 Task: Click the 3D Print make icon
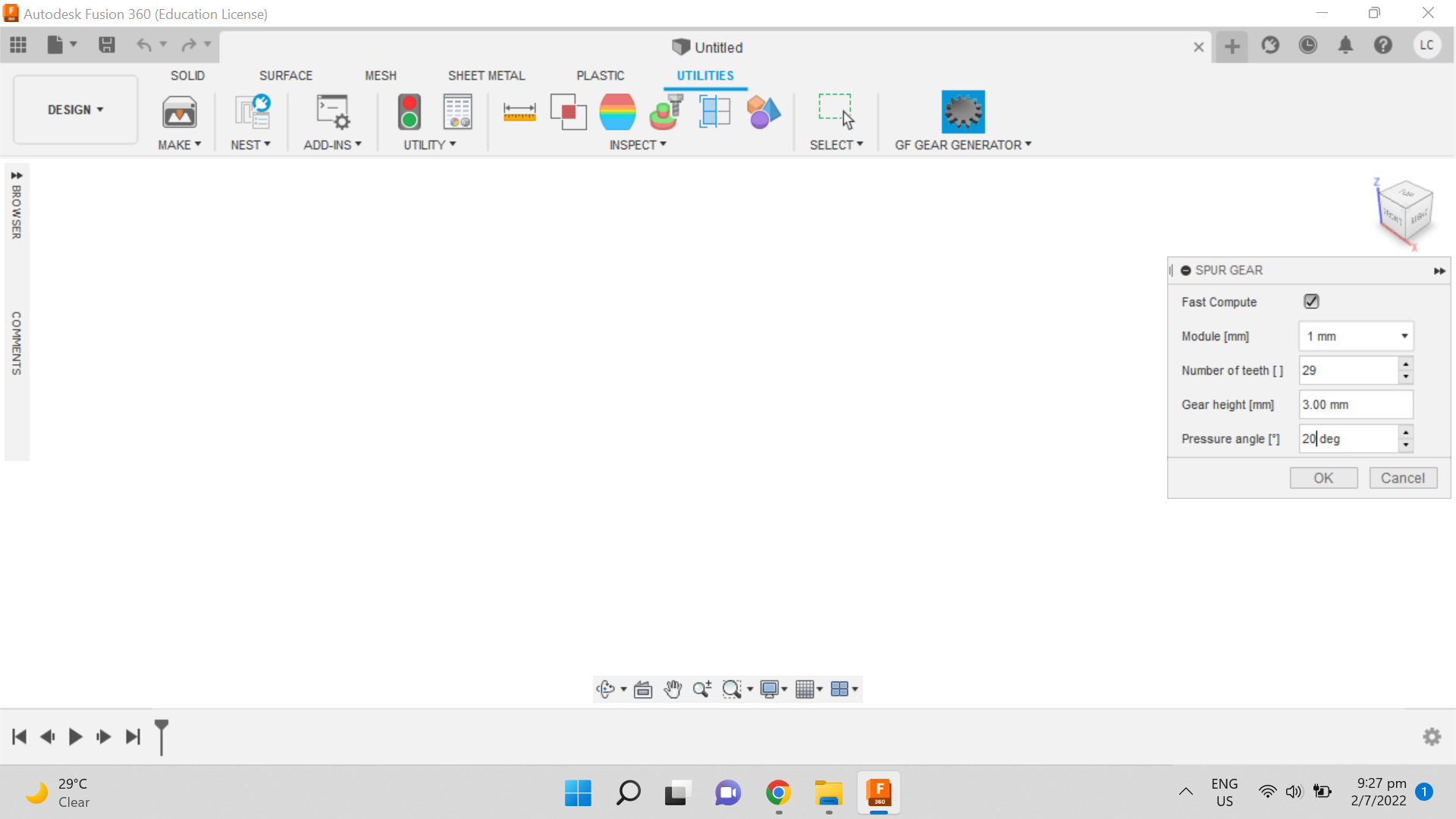(x=180, y=112)
